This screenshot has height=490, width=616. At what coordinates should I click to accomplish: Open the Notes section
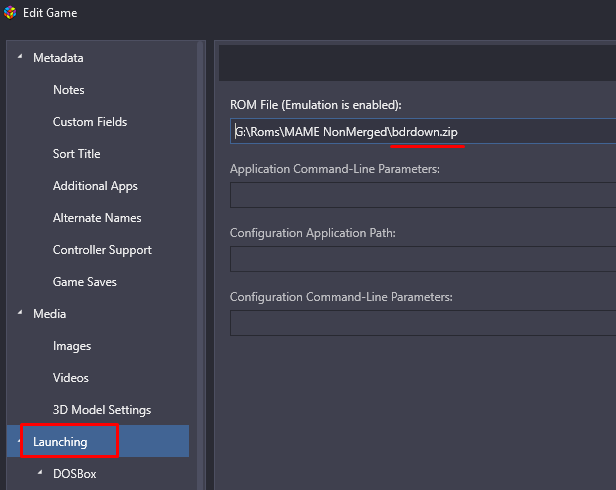[x=69, y=90]
